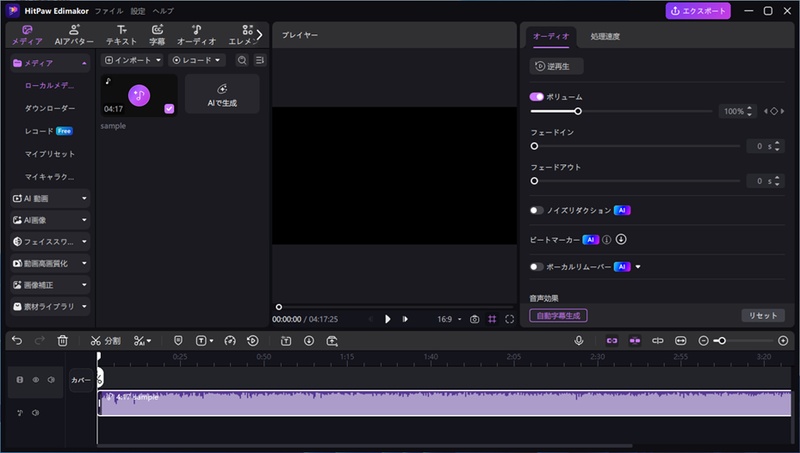Click the エクスポート button
The width and height of the screenshot is (800, 453).
[x=697, y=11]
